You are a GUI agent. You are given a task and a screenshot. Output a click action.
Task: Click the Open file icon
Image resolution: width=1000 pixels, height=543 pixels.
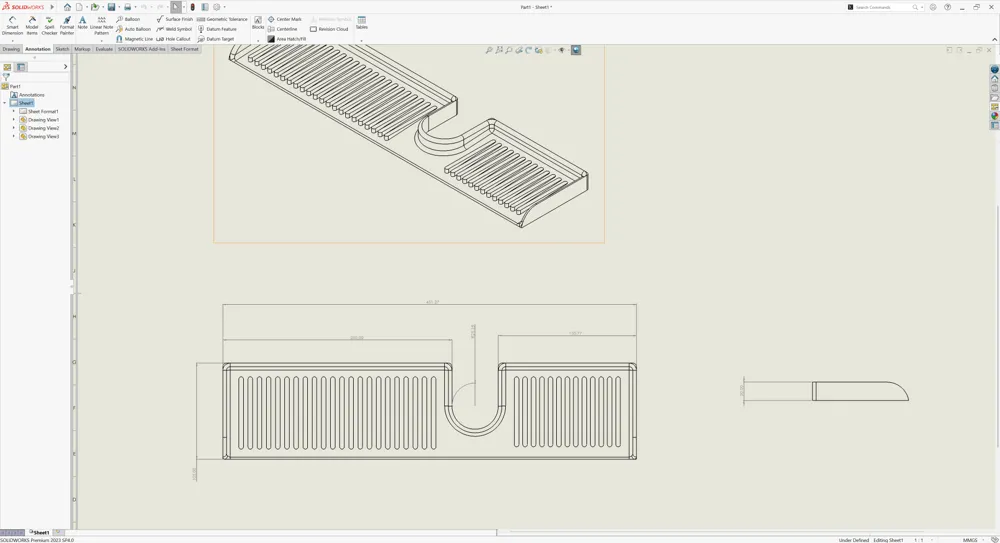(94, 7)
